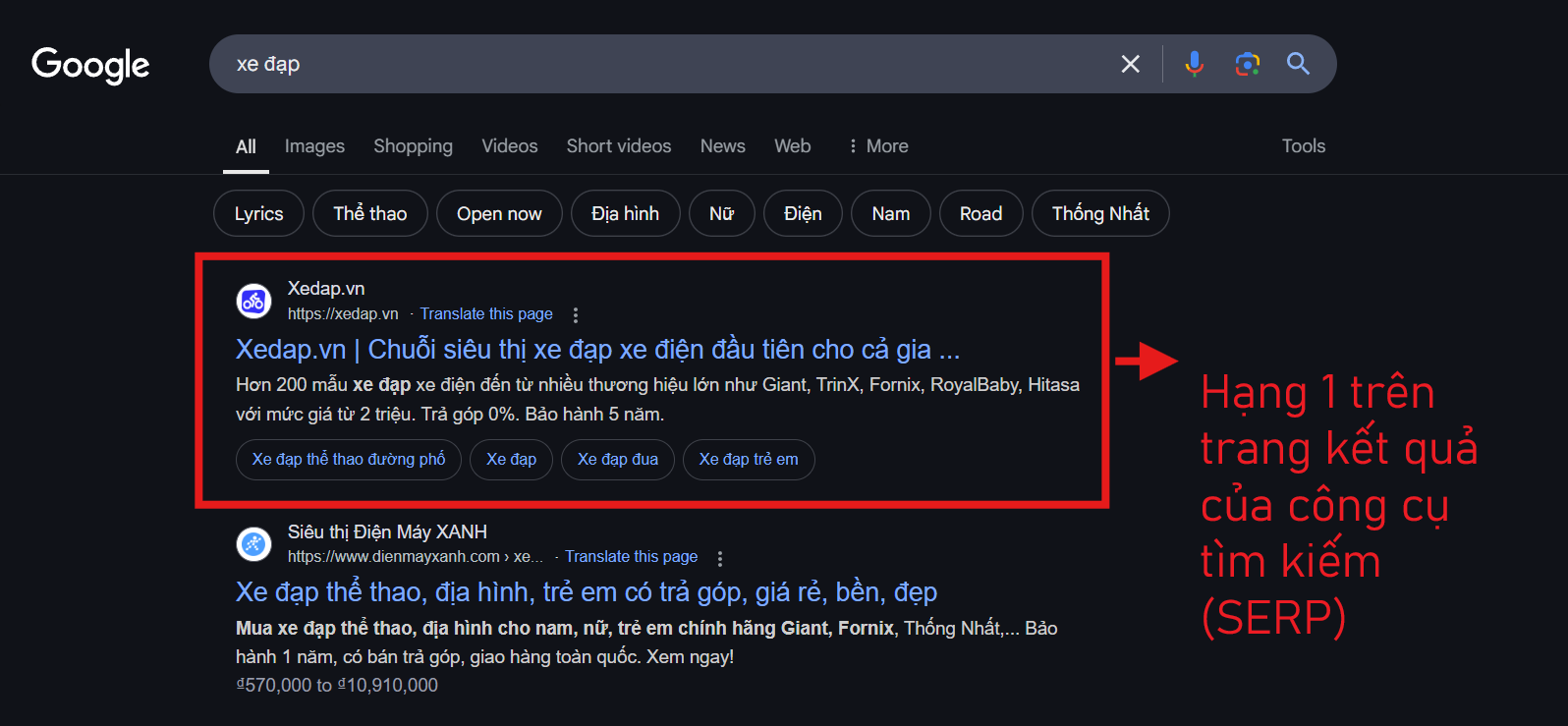Click the dienmayxanh.com URL text

pos(416,557)
